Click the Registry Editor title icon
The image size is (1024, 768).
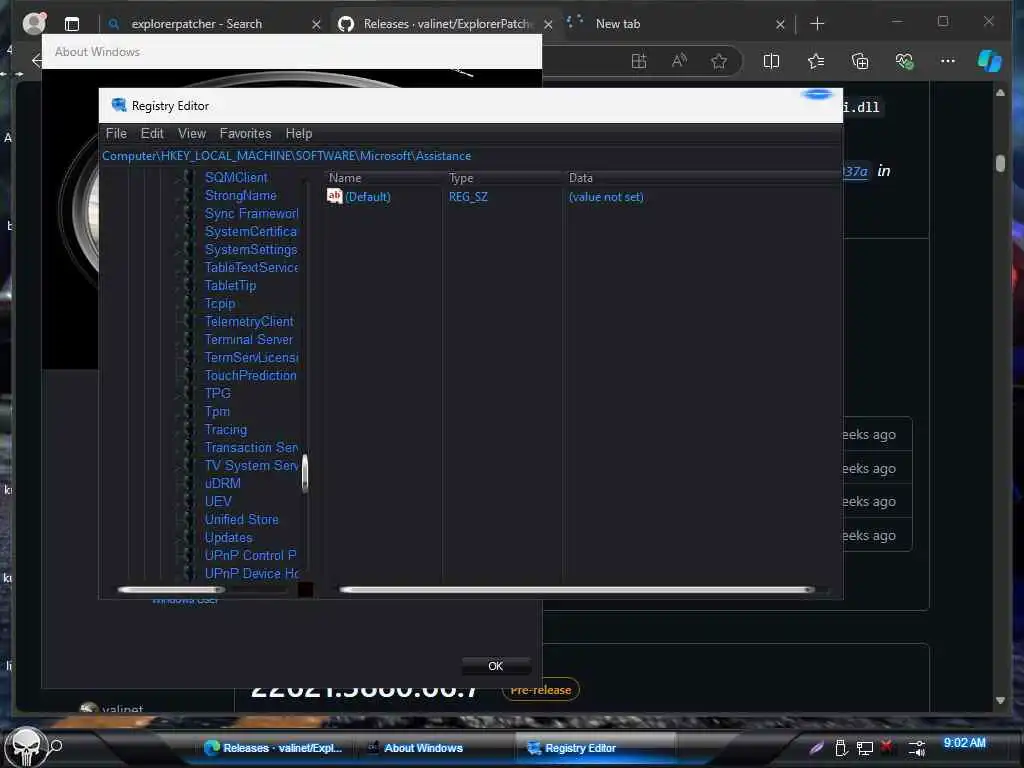tap(119, 105)
